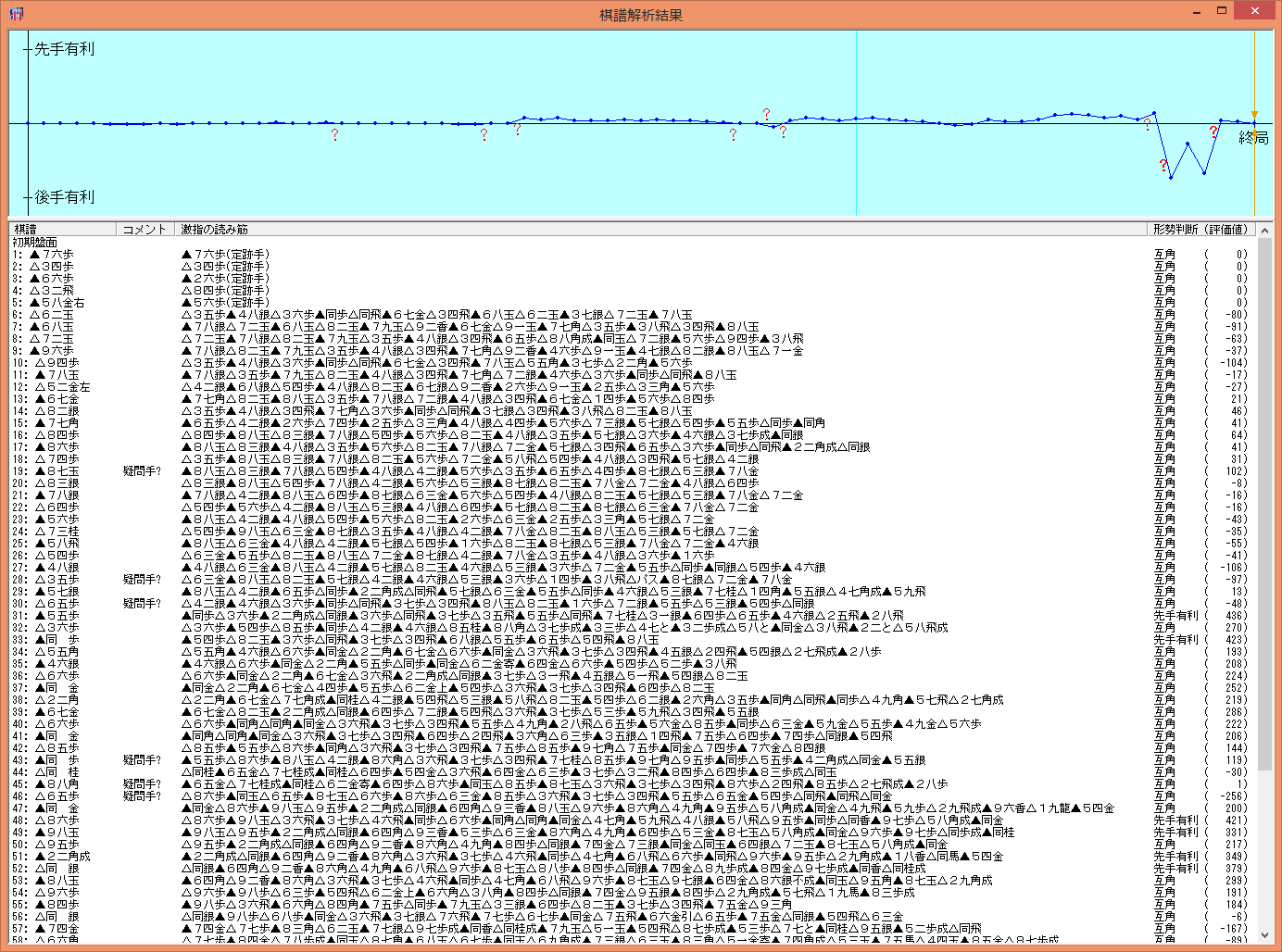Click the application icon in title bar
Viewport: 1282px width, 952px height.
click(x=16, y=13)
